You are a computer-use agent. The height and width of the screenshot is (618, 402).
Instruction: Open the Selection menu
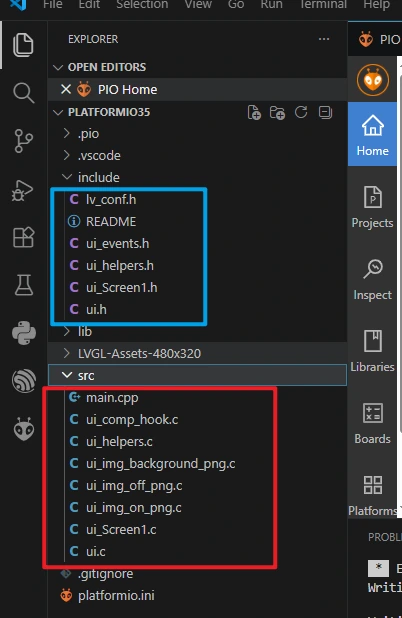click(142, 5)
